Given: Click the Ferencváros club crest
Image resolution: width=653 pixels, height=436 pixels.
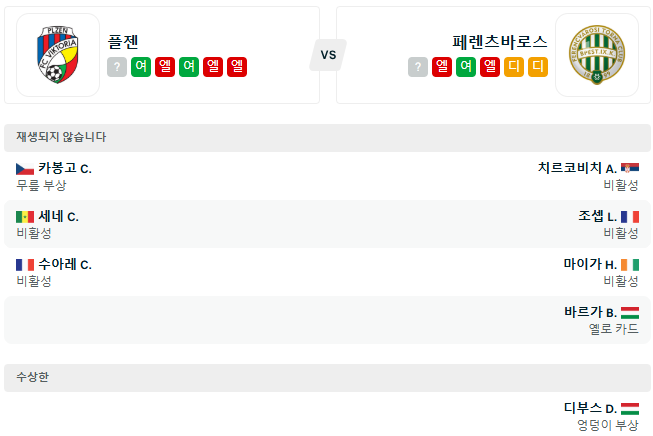Looking at the screenshot, I should [596, 55].
